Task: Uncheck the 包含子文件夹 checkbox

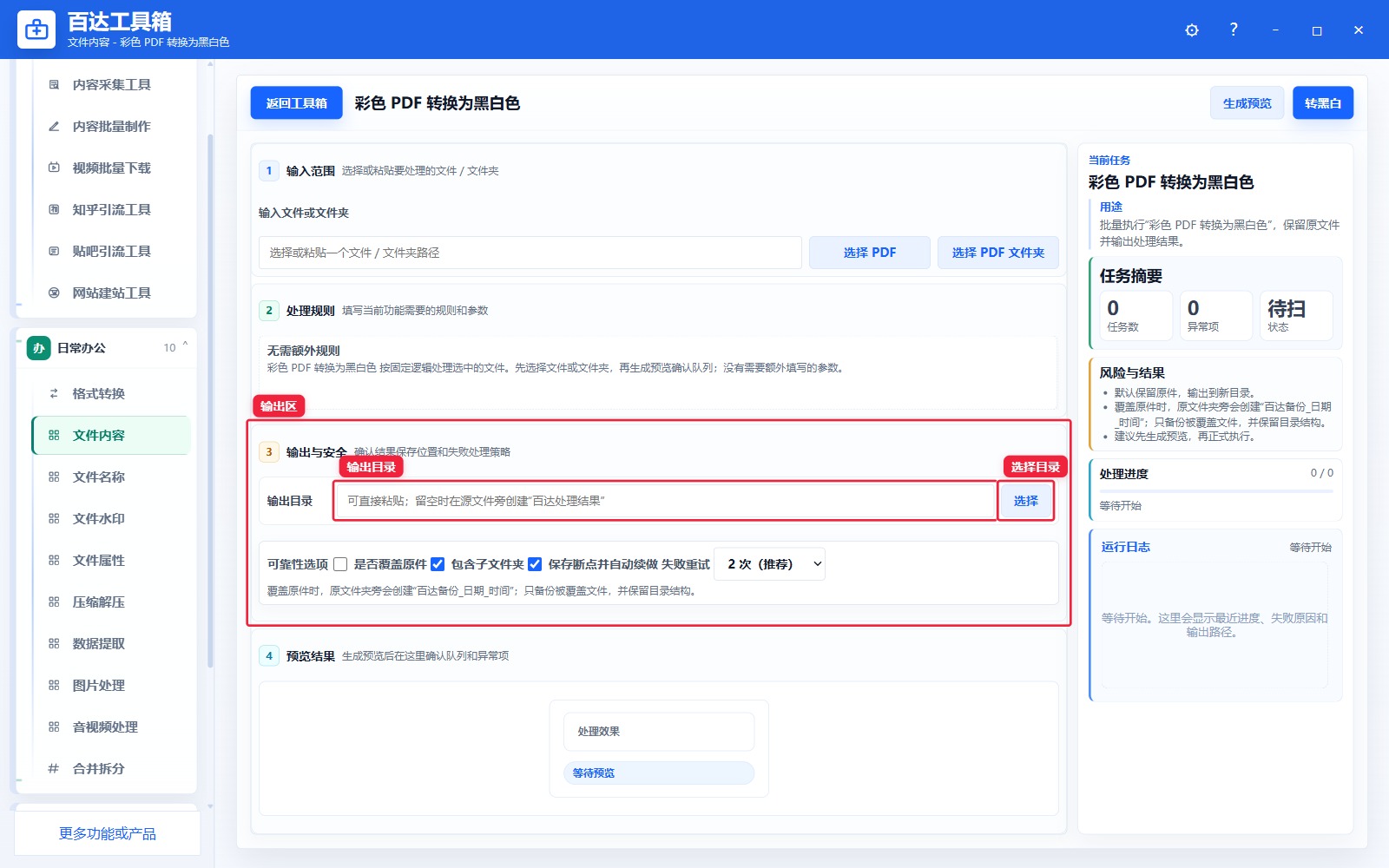Action: (438, 564)
